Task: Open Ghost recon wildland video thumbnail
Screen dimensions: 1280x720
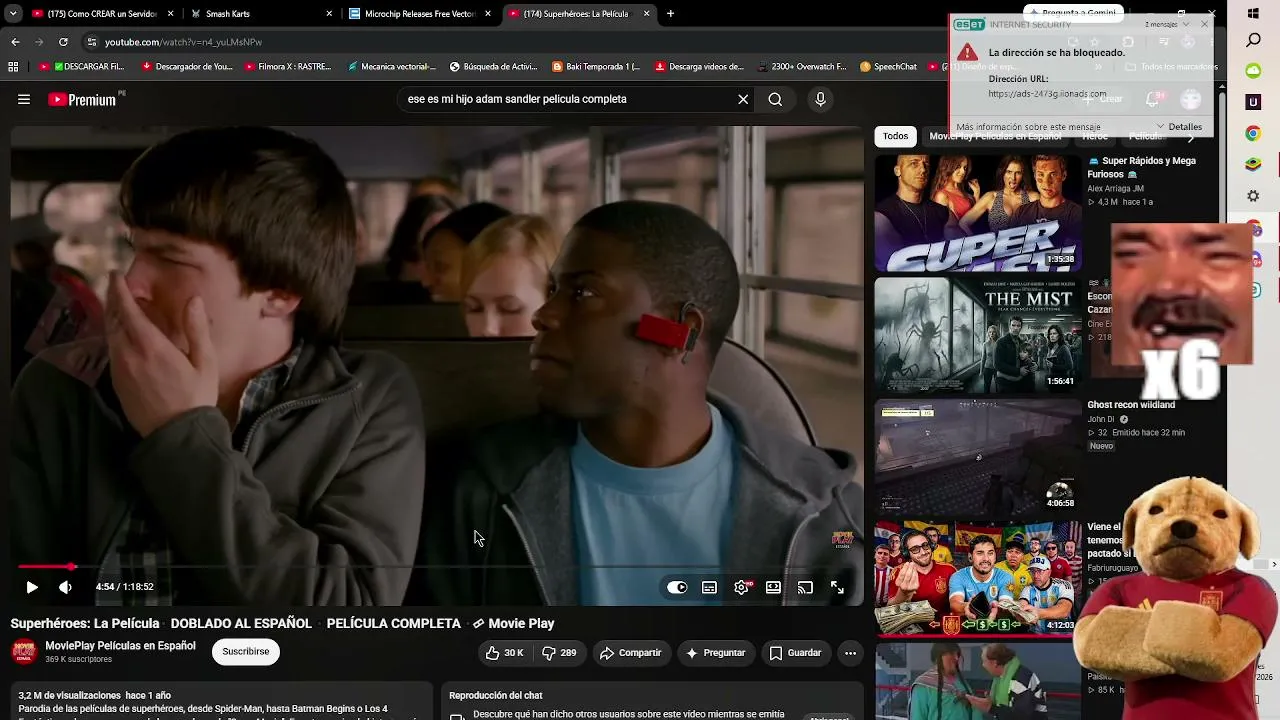Action: tap(978, 457)
